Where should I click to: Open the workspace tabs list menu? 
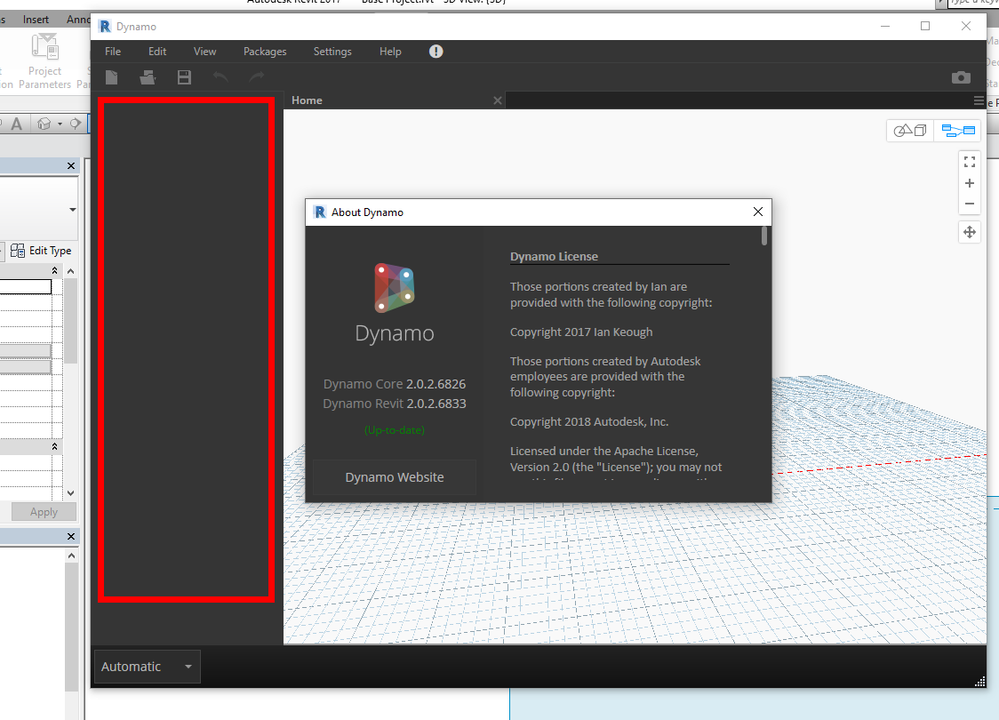979,101
